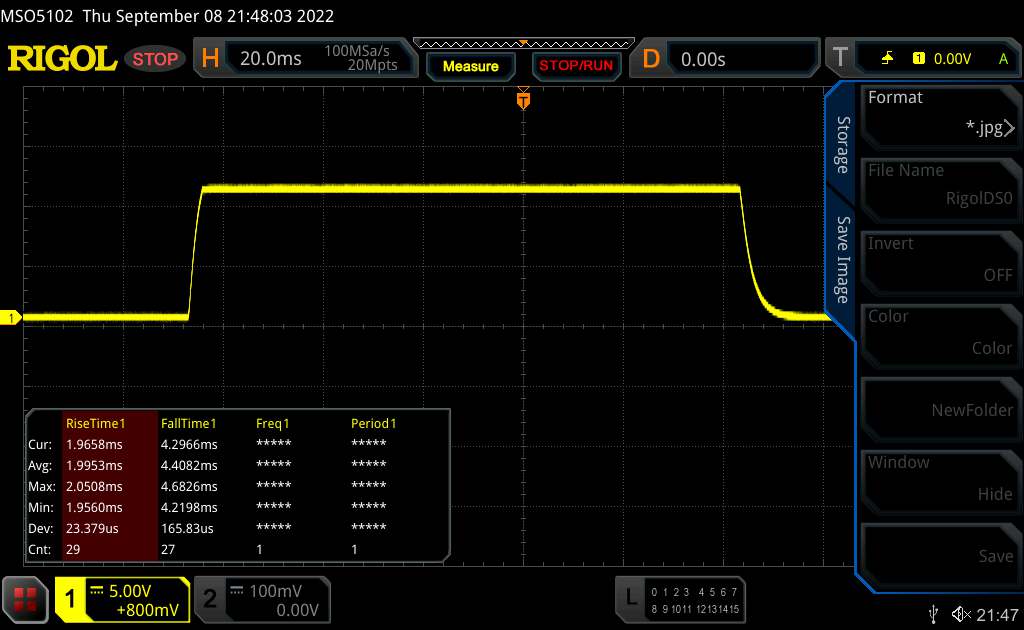Click FallTime1 average value 4.4082ms

(x=189, y=465)
